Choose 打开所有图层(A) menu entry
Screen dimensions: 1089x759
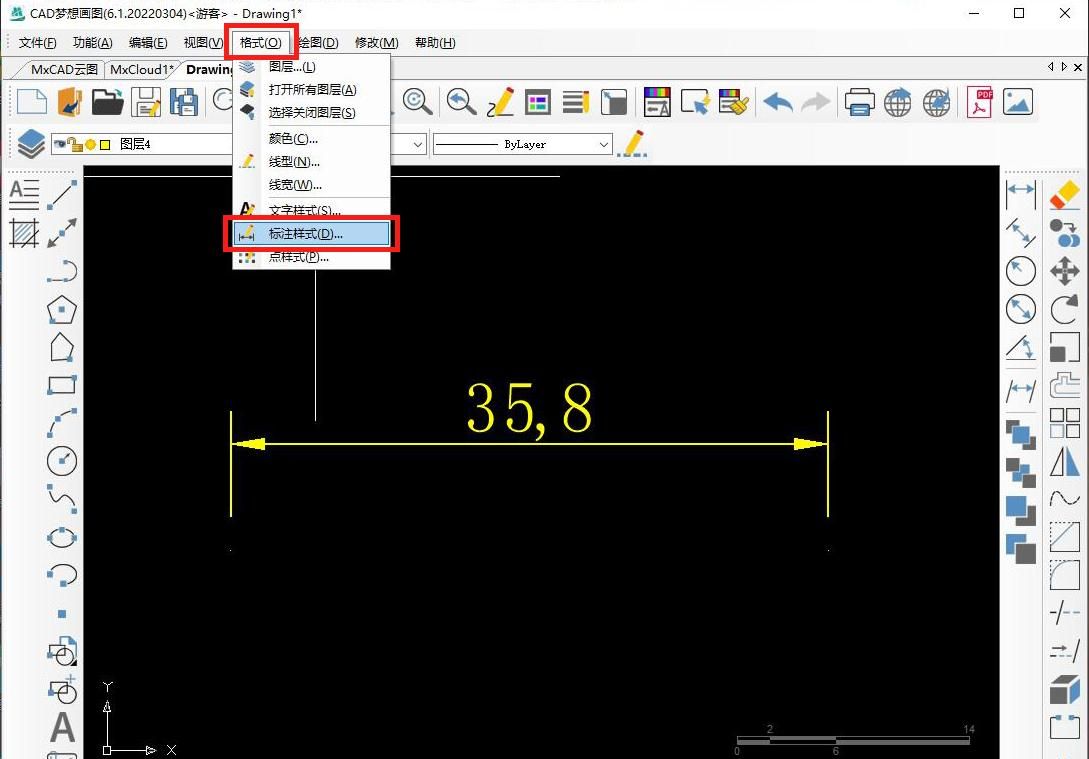coord(311,90)
